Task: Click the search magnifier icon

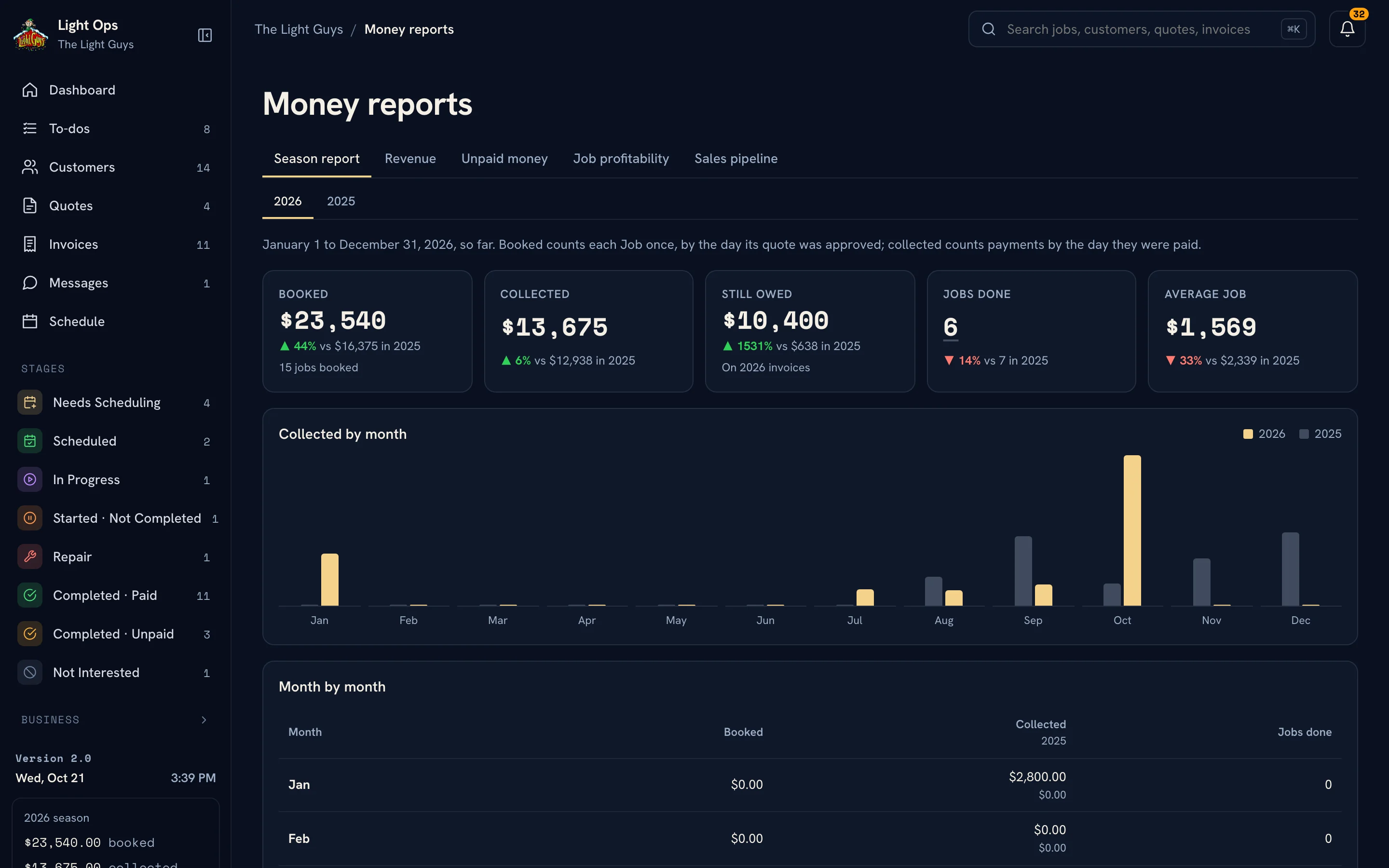Action: (x=988, y=29)
